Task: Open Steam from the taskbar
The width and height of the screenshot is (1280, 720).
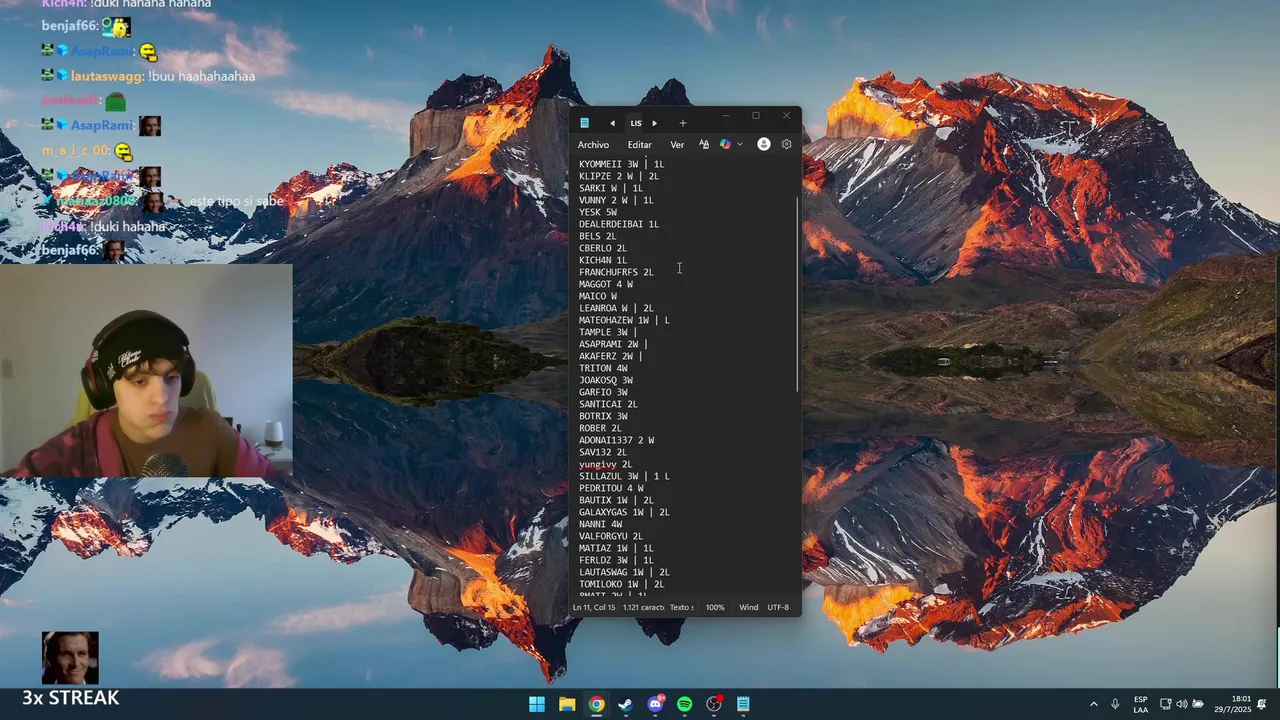Action: pyautogui.click(x=625, y=704)
